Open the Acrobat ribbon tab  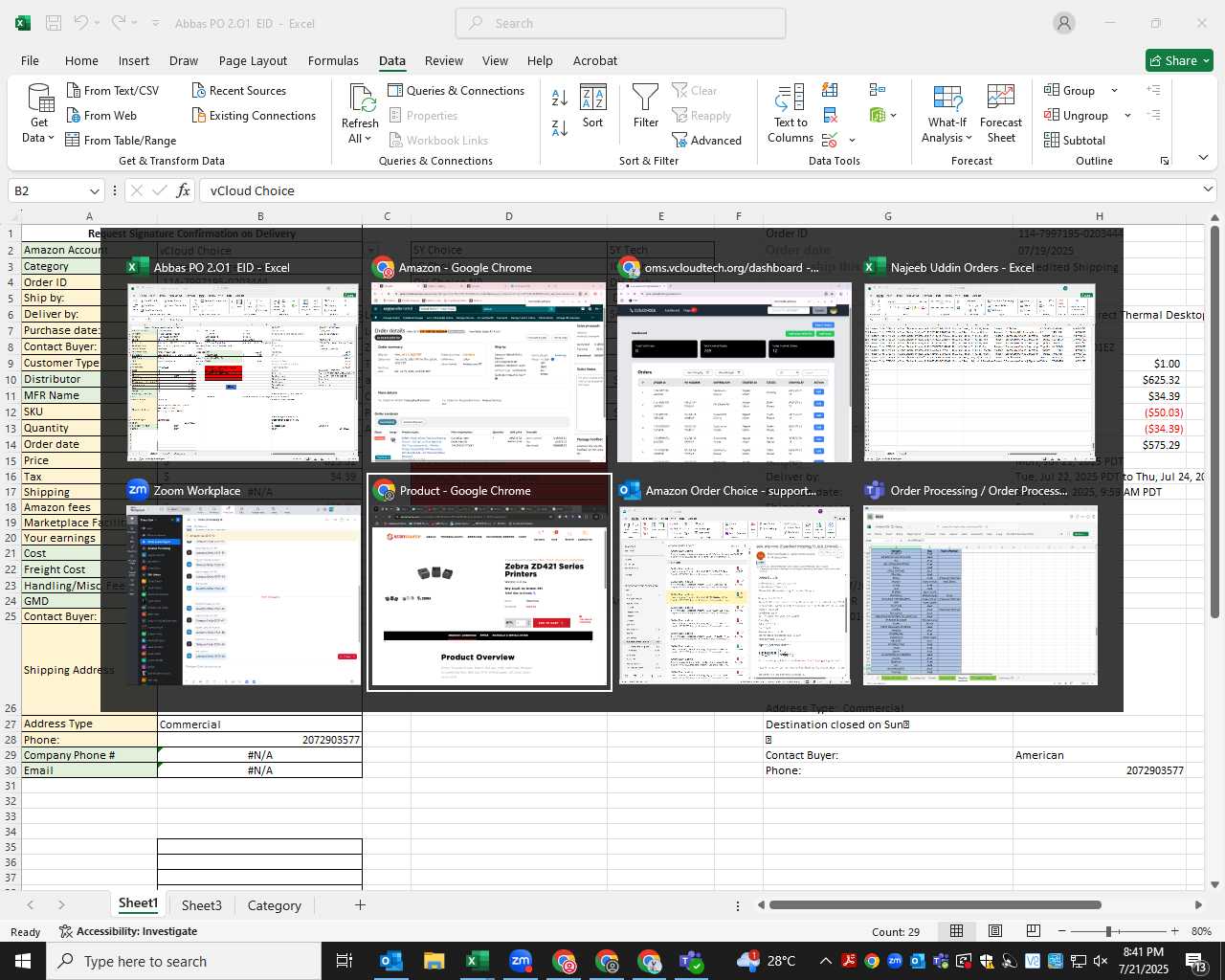pyautogui.click(x=595, y=60)
